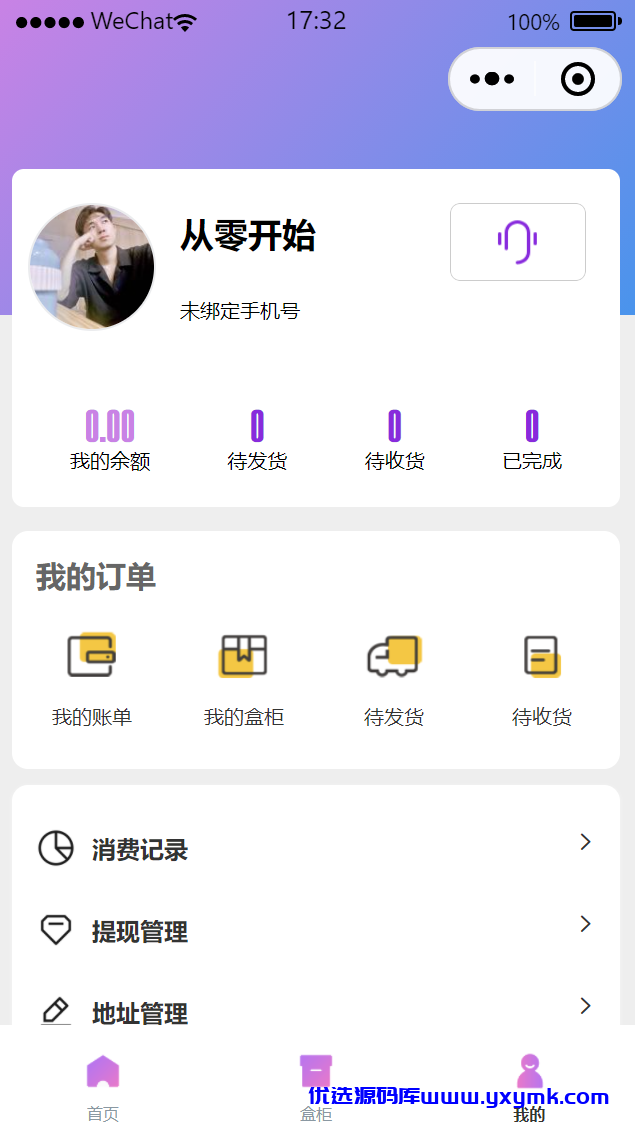The width and height of the screenshot is (635, 1134).
Task: Click the 地址管理 pencil icon
Action: tap(56, 1011)
